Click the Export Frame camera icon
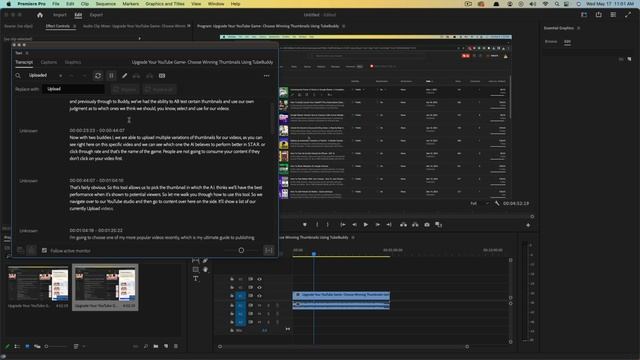The height and width of the screenshot is (360, 640). 427,224
